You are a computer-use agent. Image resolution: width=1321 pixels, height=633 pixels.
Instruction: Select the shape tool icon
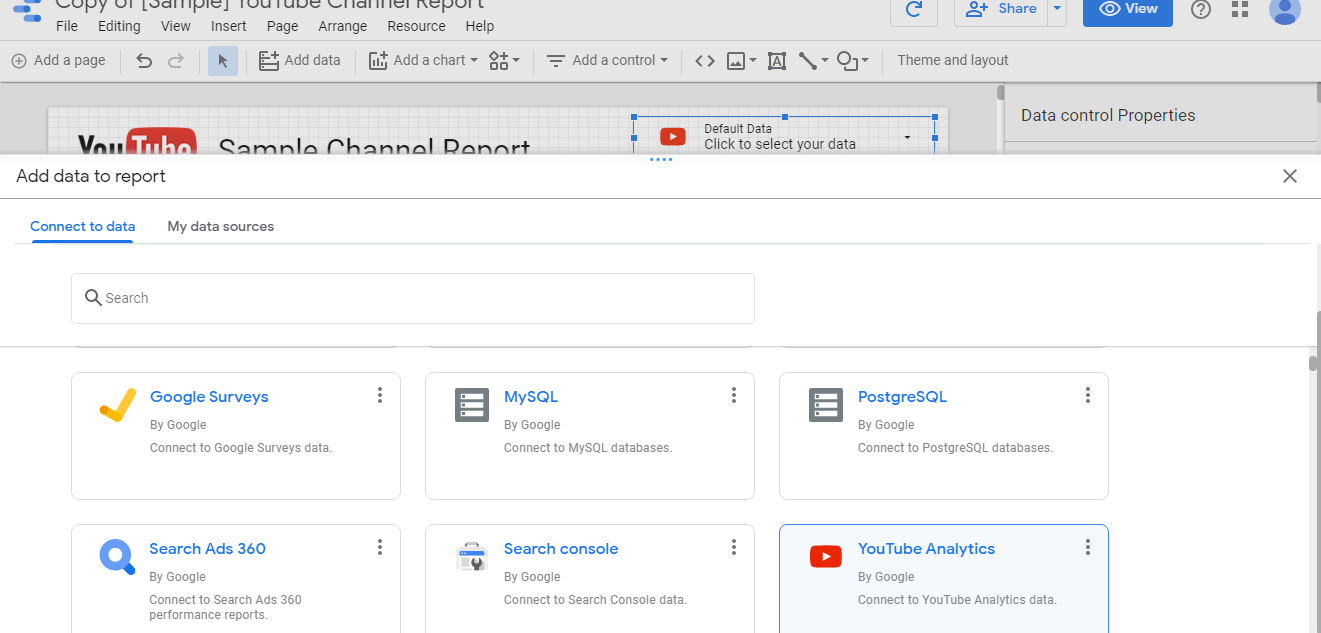tap(848, 61)
